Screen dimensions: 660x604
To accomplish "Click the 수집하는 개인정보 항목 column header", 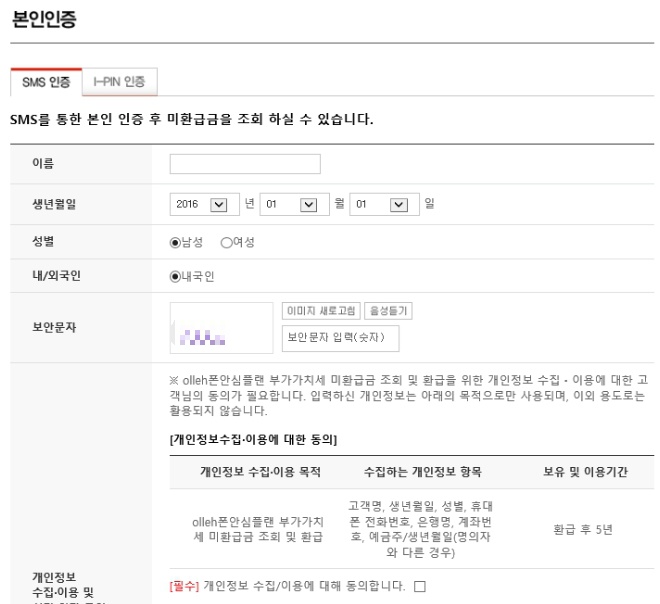I will [x=423, y=472].
